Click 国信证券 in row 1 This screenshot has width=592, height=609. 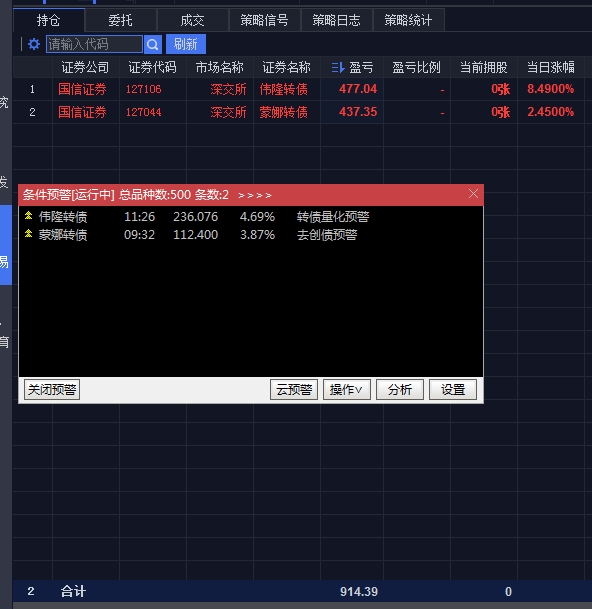coord(82,89)
